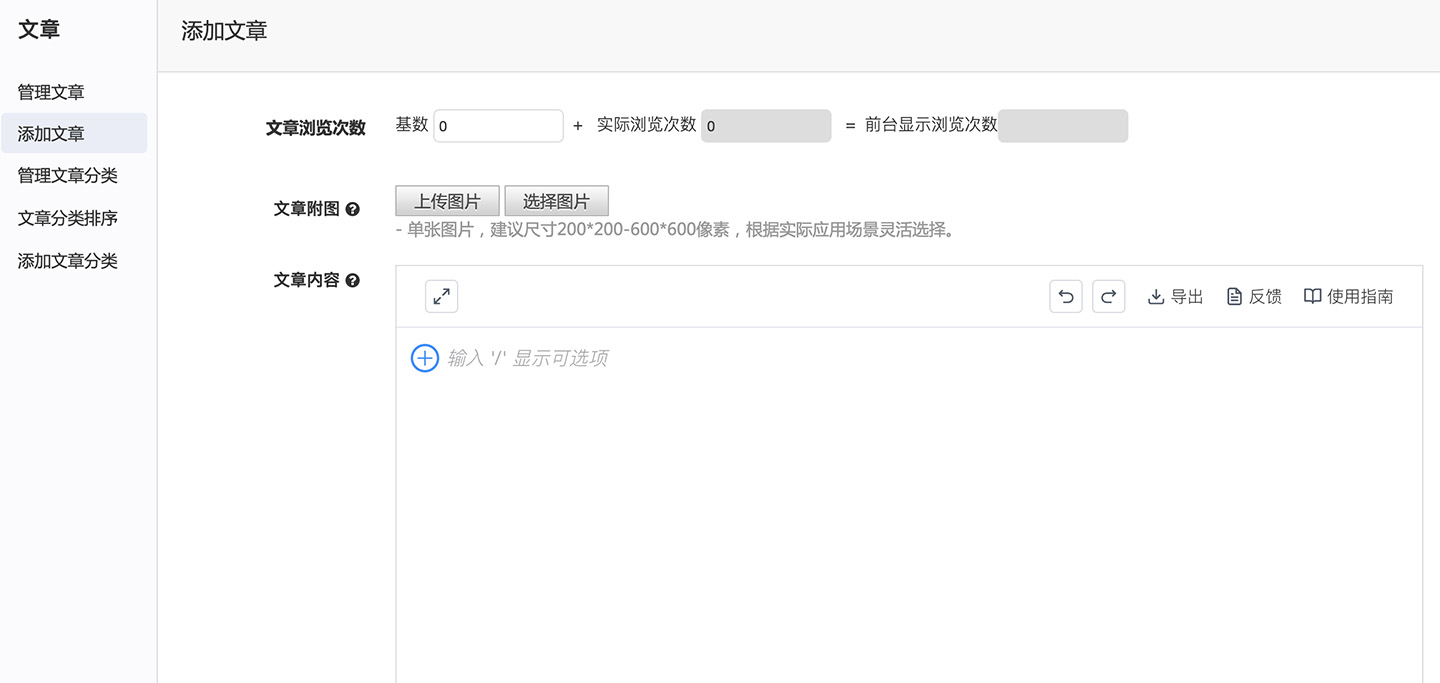Click the 前台显示浏览次数 field
Viewport: 1440px width, 683px height.
(1063, 126)
